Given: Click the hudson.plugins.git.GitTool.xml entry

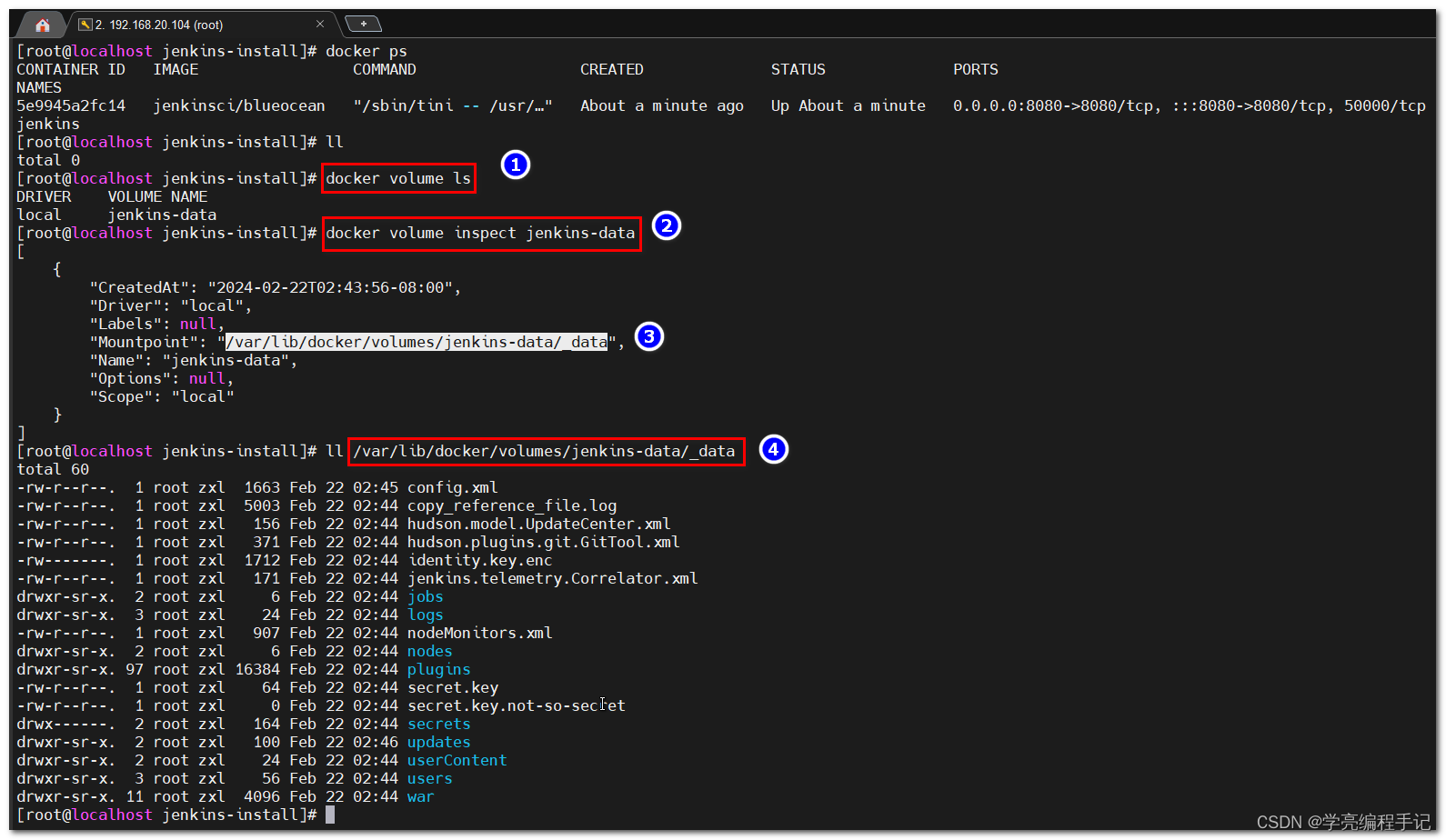Looking at the screenshot, I should (544, 542).
